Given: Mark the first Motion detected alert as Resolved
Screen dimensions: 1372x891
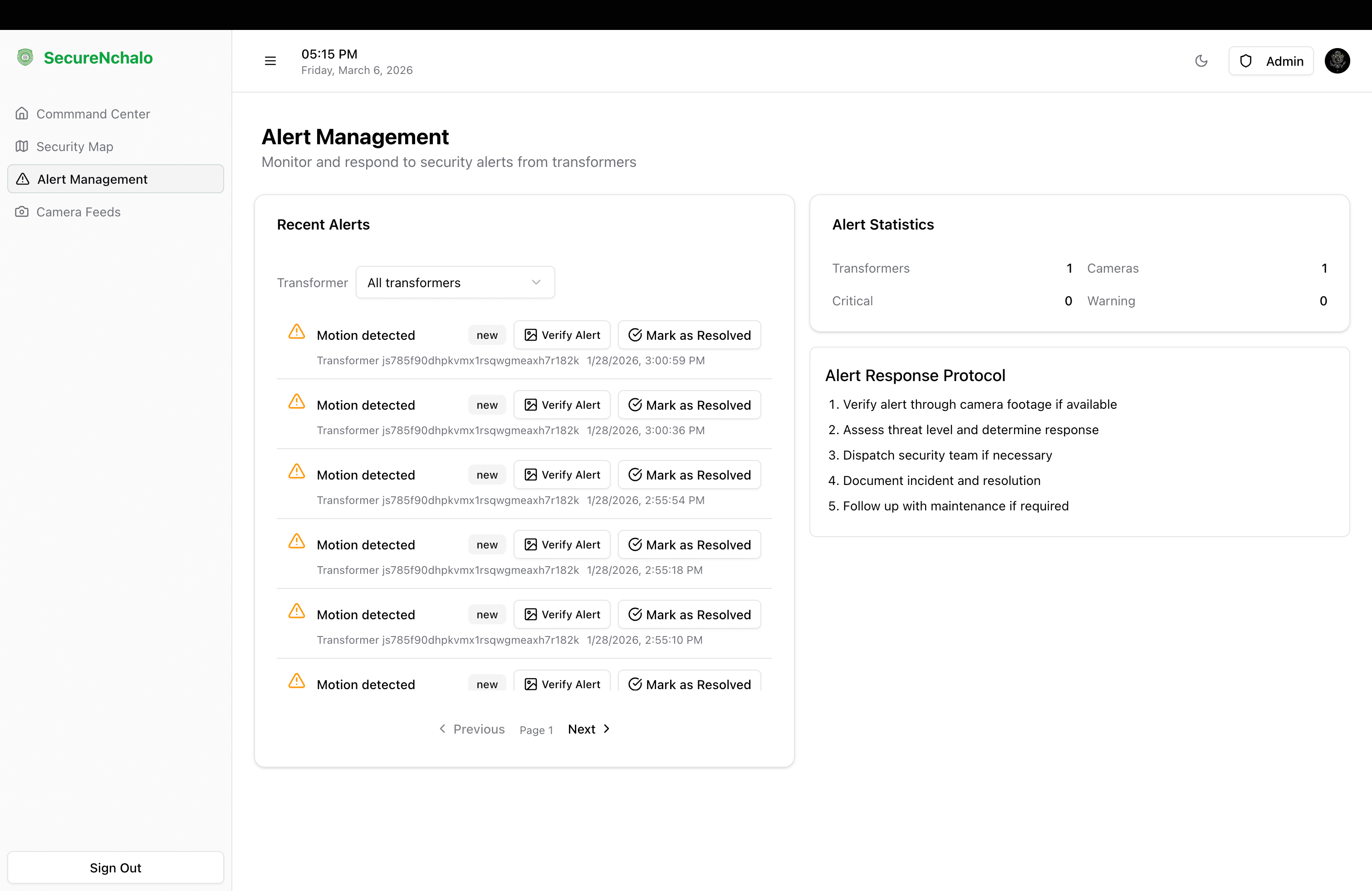Looking at the screenshot, I should coord(690,335).
